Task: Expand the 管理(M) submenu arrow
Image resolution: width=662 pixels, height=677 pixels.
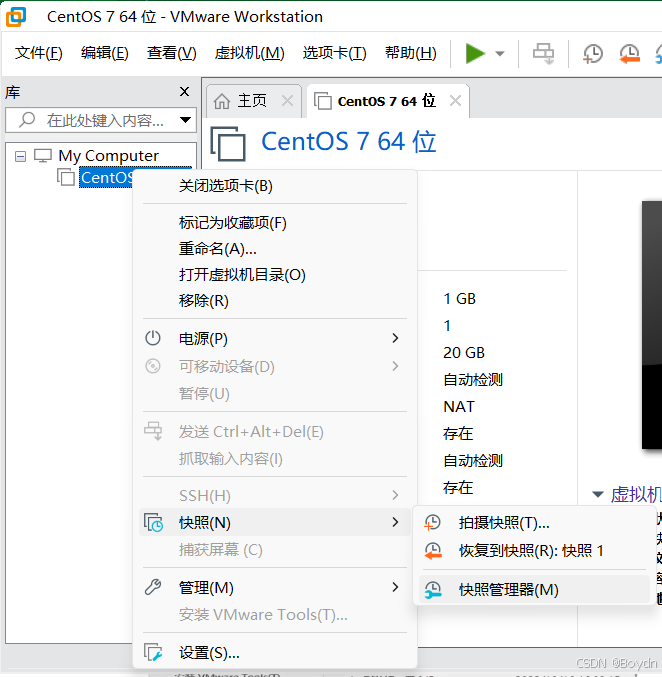Action: tap(395, 587)
